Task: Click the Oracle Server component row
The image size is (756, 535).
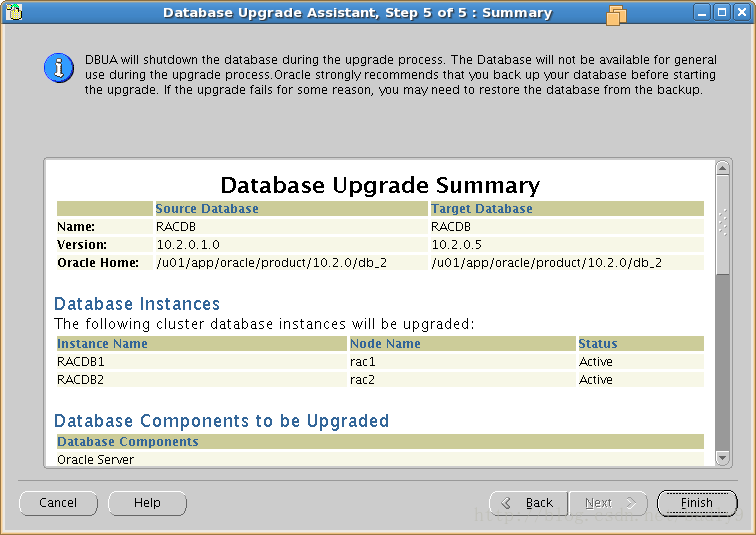Action: (380, 459)
